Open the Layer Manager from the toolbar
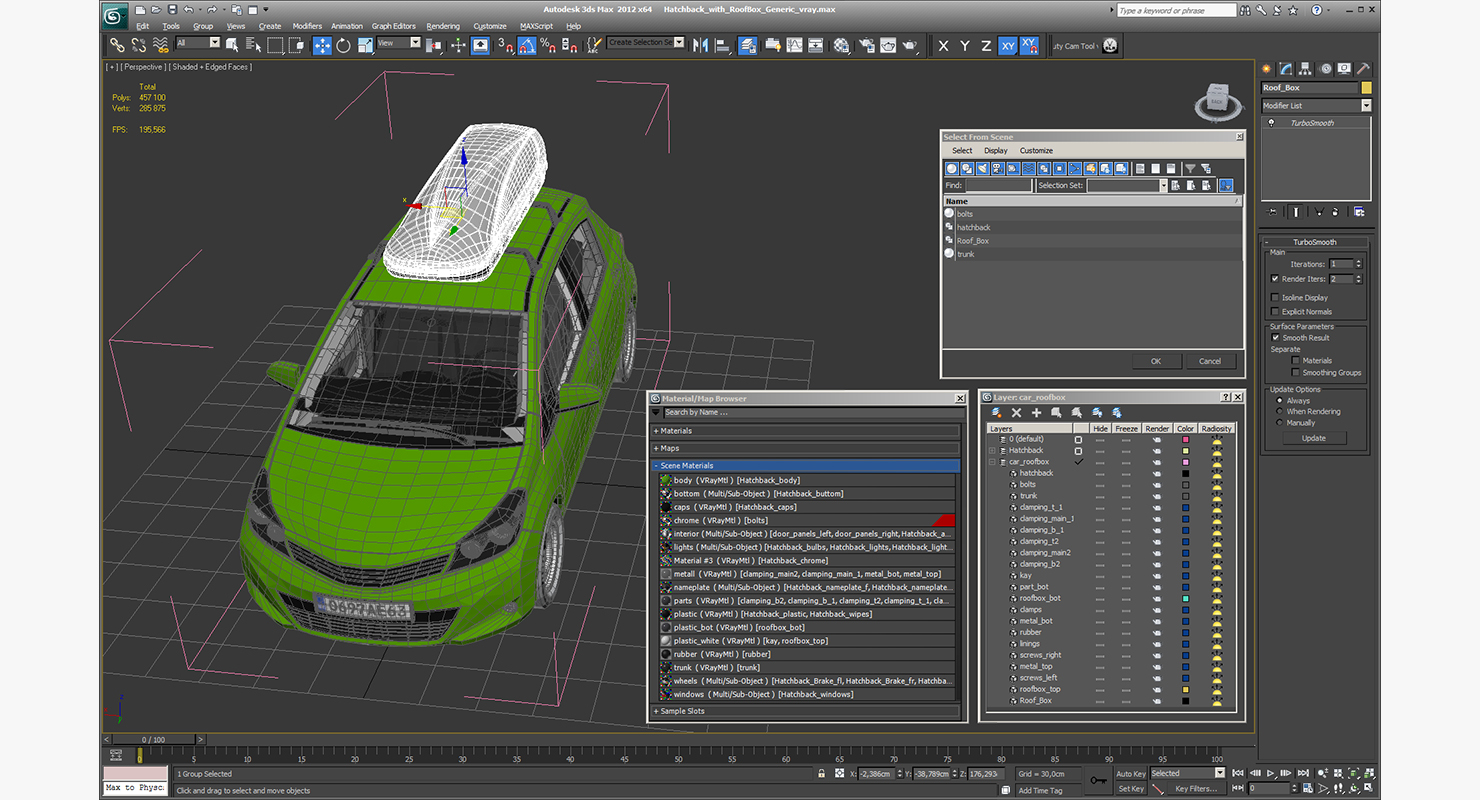The width and height of the screenshot is (1480, 800). pos(748,45)
